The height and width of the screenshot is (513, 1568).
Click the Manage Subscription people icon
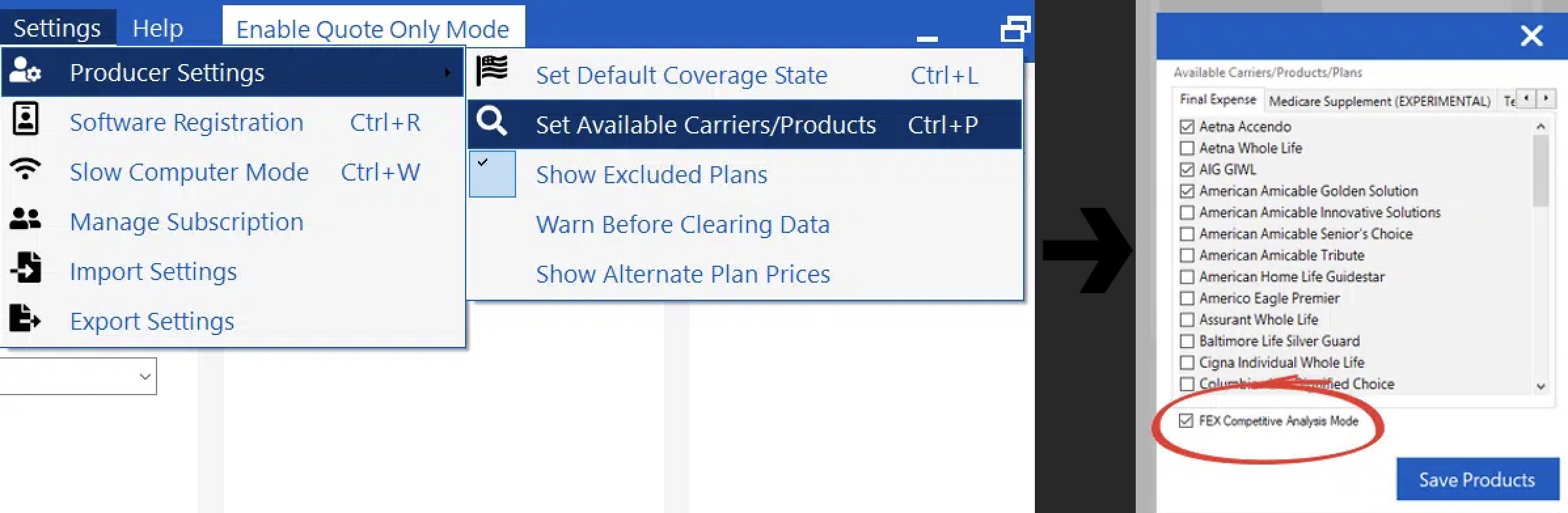[26, 219]
